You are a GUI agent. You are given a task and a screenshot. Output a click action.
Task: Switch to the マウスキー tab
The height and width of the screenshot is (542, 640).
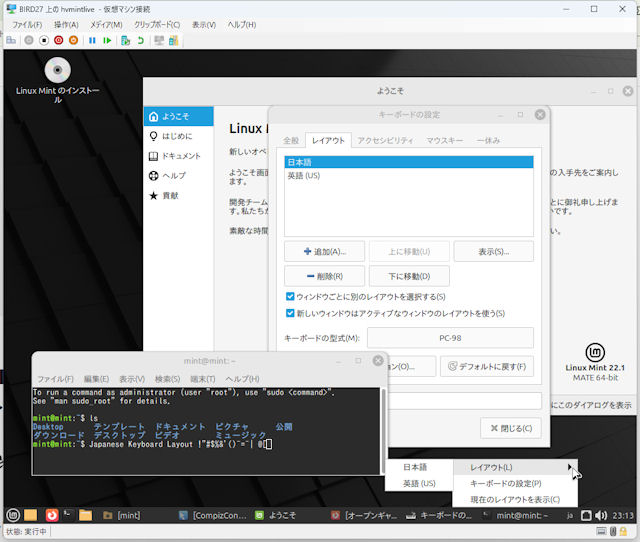[x=444, y=140]
